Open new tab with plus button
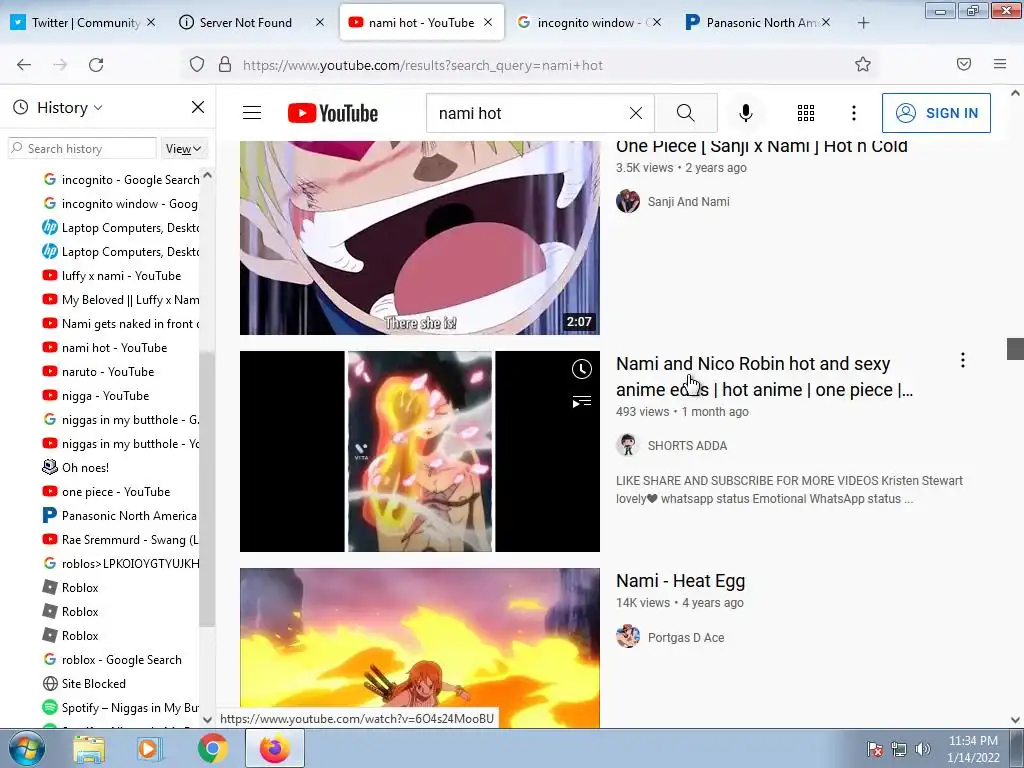The width and height of the screenshot is (1024, 768). 863,23
